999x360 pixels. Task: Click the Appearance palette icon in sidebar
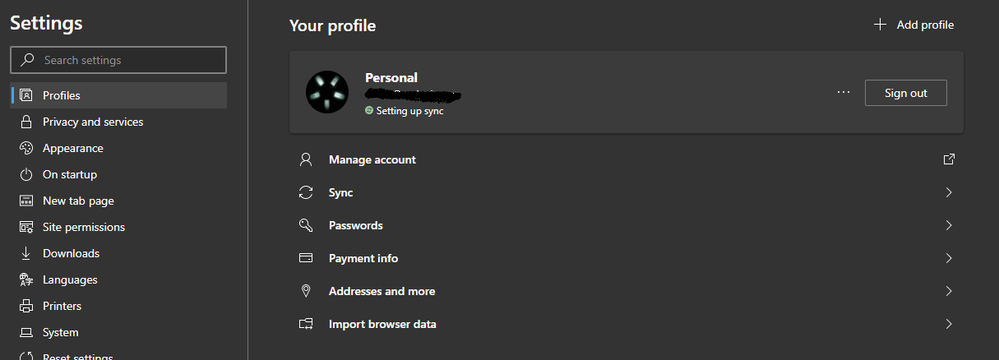[26, 148]
